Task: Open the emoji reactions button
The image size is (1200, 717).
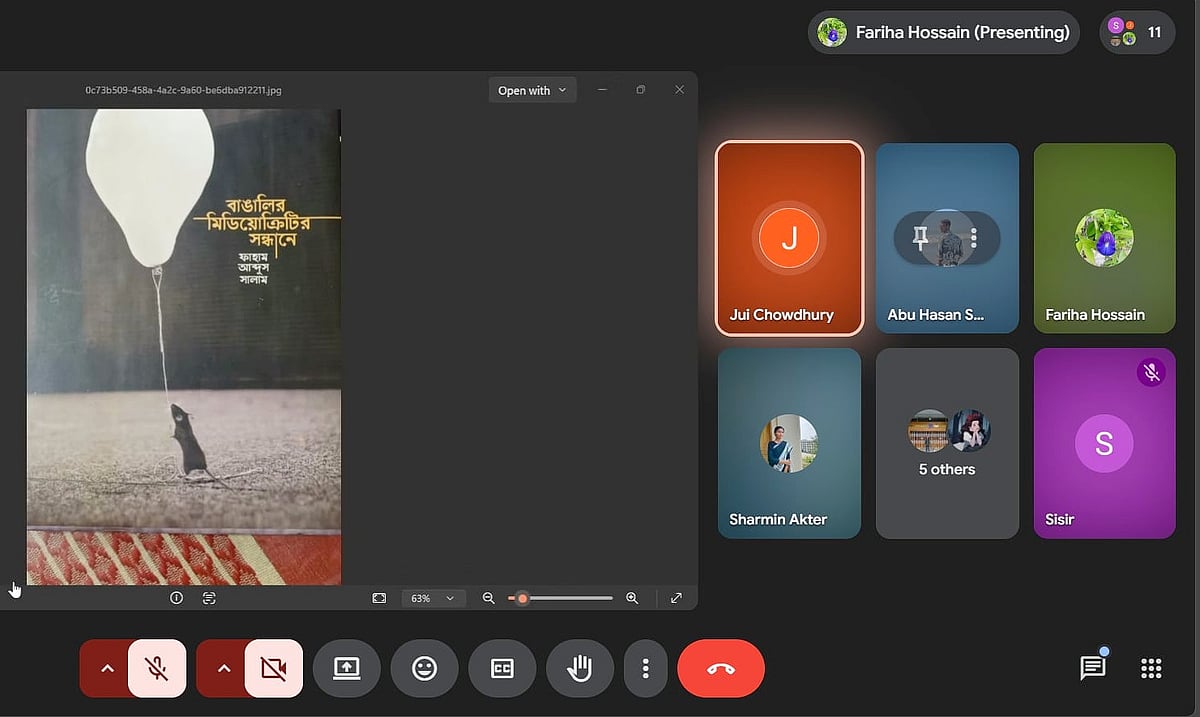Action: pos(425,668)
